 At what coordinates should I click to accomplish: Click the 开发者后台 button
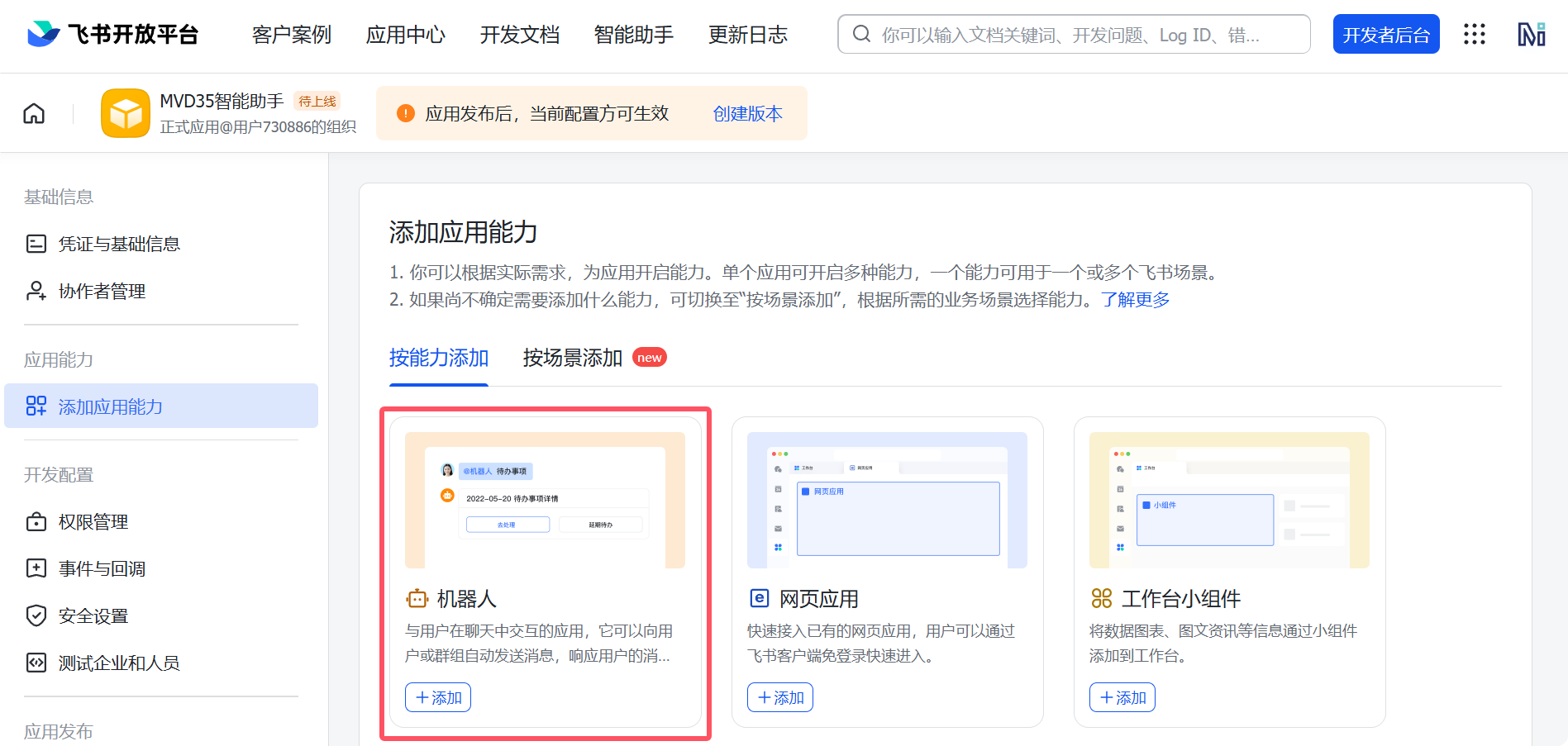point(1386,34)
